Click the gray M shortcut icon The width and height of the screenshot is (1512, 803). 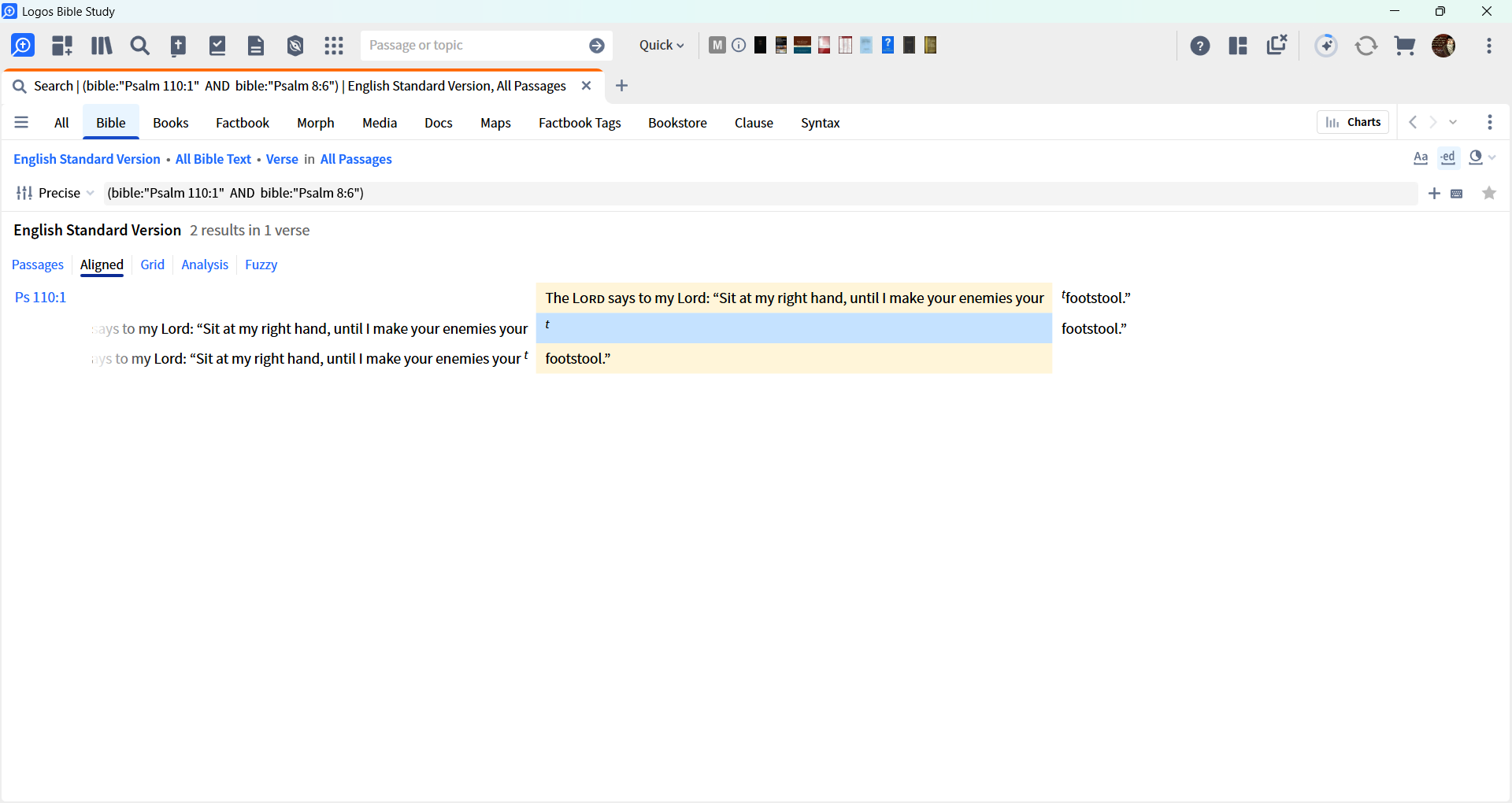717,45
